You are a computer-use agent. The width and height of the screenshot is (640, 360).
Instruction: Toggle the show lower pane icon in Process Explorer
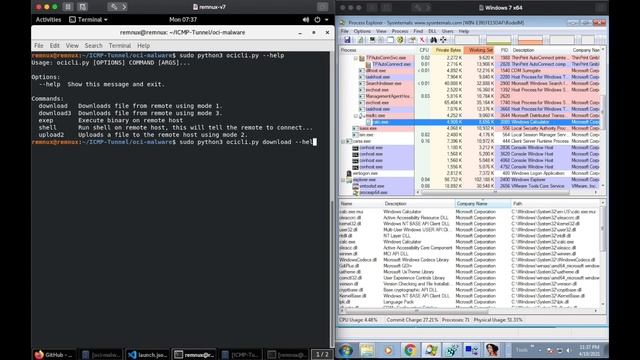391,40
